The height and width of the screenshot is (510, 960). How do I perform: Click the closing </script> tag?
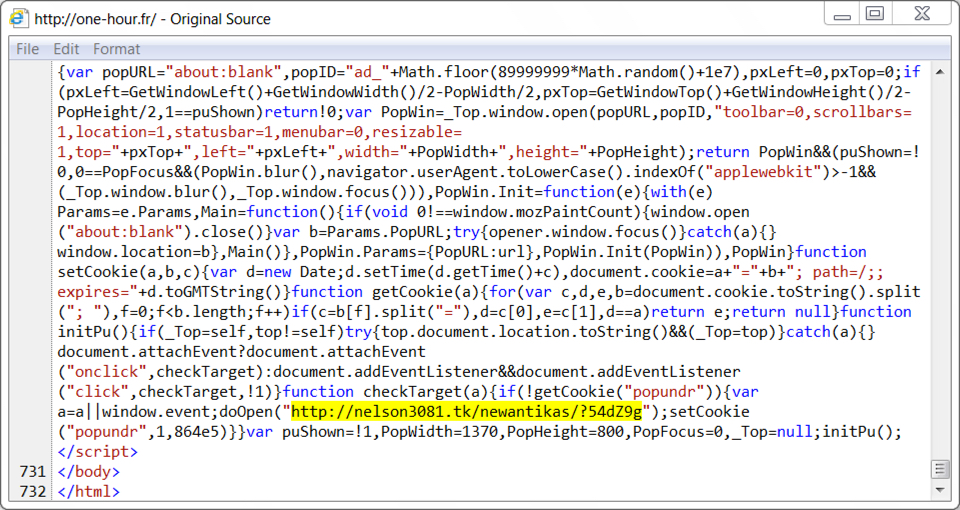point(98,451)
